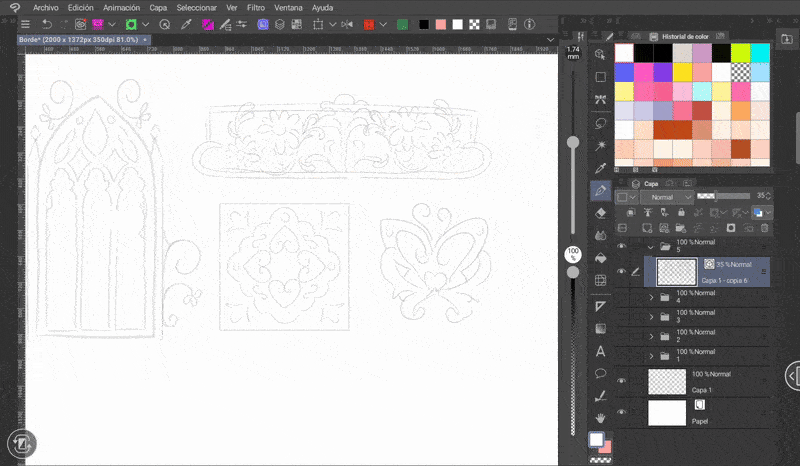The height and width of the screenshot is (466, 800).
Task: Open the Animación menu
Action: tap(121, 7)
